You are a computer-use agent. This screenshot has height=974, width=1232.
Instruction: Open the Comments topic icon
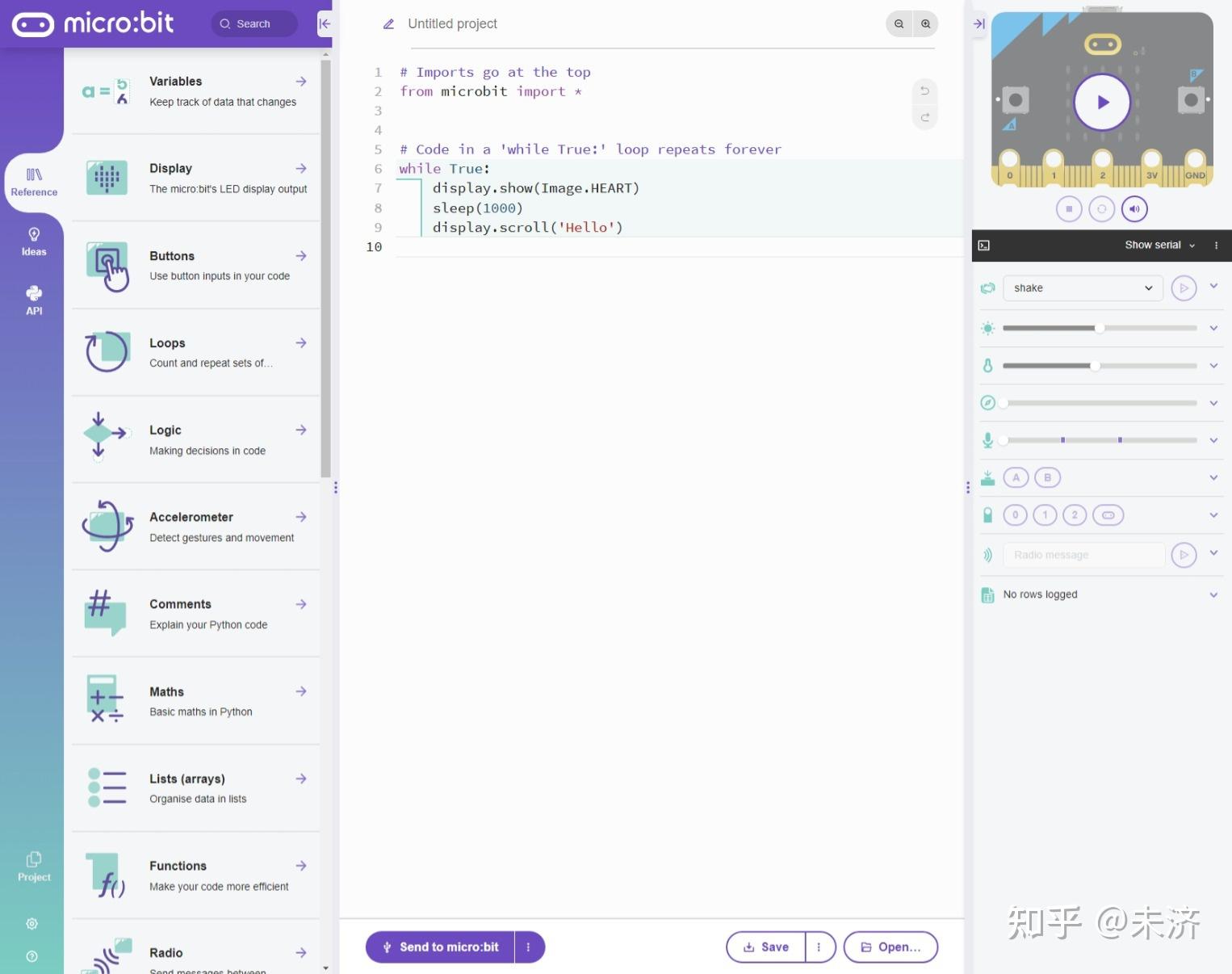[x=106, y=612]
